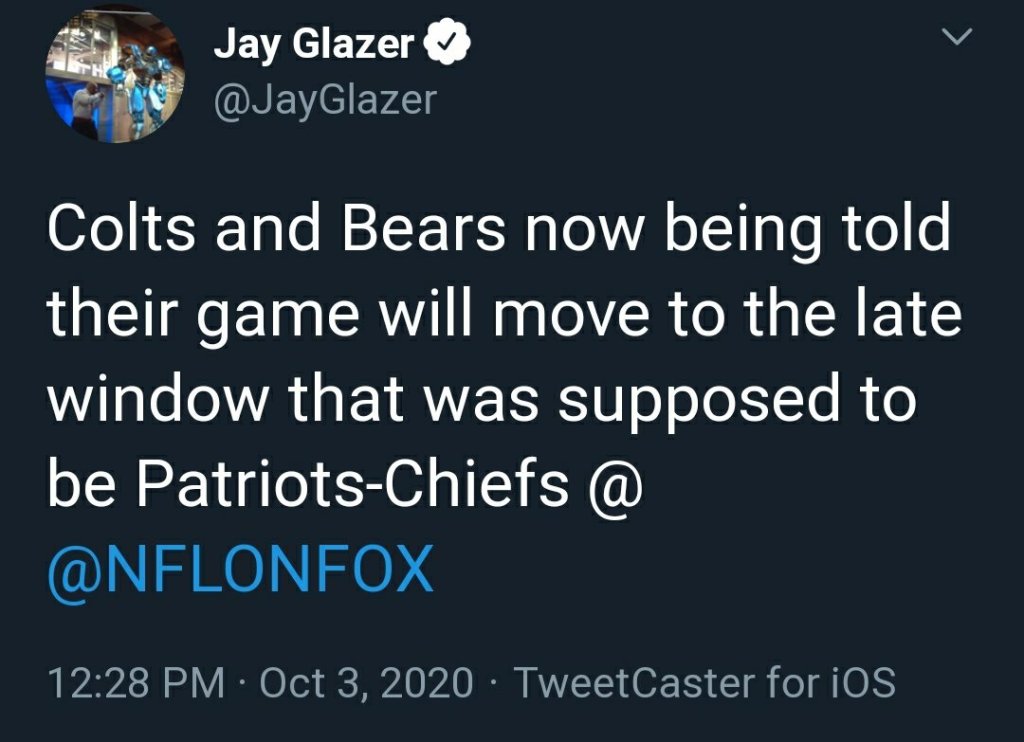Click the 12:28 PM timestamp
The height and width of the screenshot is (742, 1024).
click(136, 683)
